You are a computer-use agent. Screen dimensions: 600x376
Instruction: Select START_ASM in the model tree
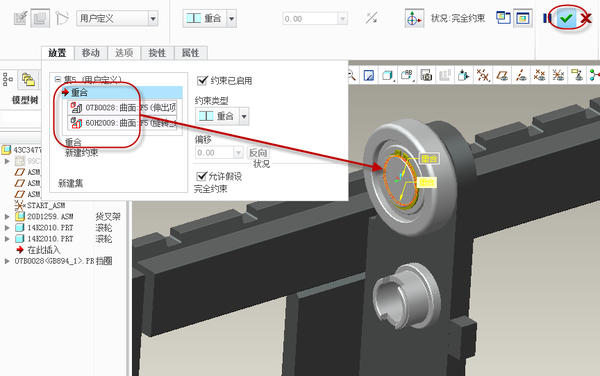40,205
